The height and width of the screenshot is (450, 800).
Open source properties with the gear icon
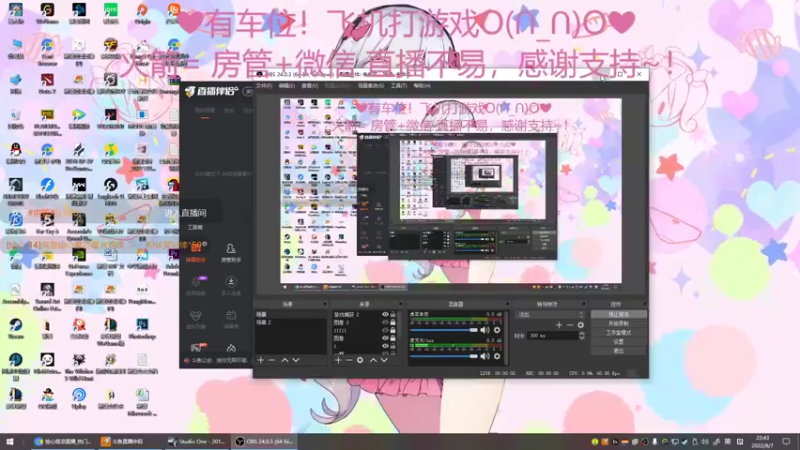(x=360, y=360)
